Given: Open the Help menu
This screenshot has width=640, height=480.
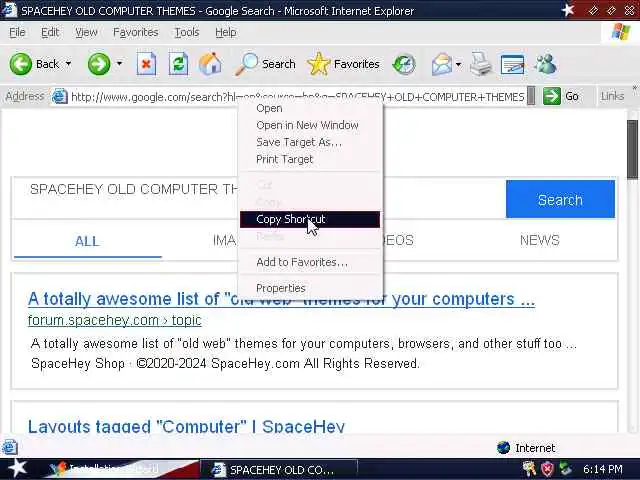Looking at the screenshot, I should 226,32.
